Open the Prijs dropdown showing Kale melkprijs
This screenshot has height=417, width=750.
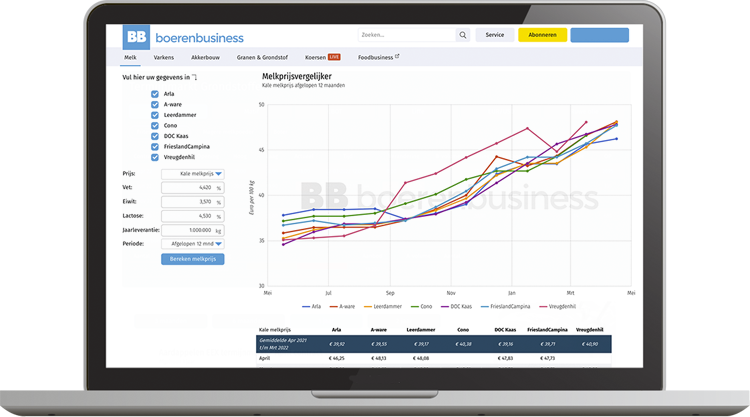coord(193,173)
